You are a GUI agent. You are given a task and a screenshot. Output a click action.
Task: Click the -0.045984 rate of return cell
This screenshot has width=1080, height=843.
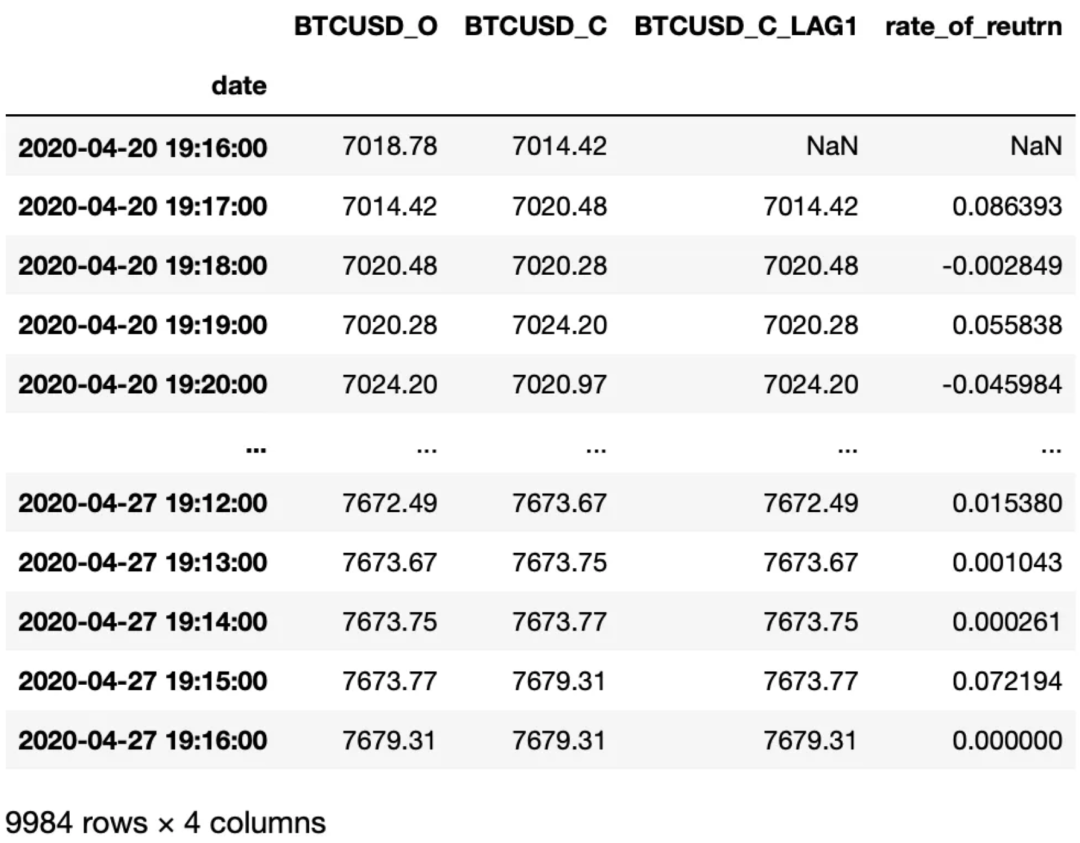[1002, 384]
